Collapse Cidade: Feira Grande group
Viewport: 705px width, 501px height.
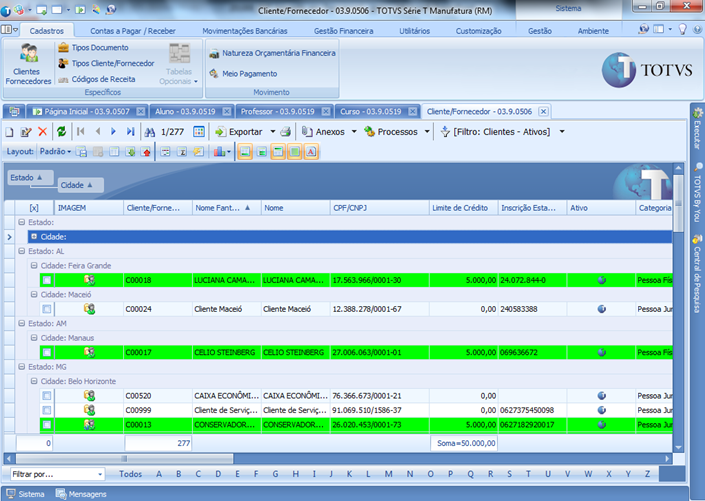pyautogui.click(x=34, y=266)
